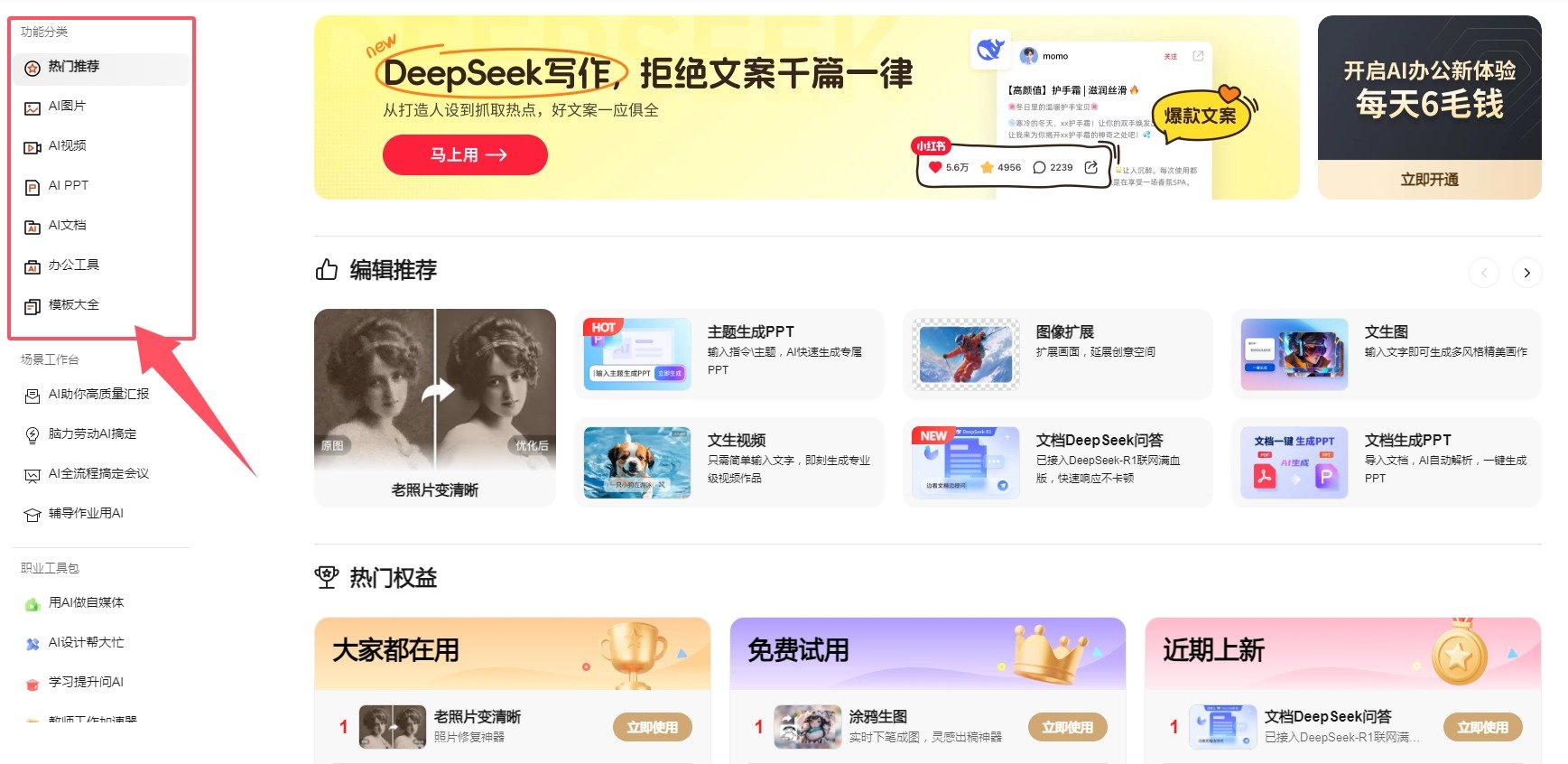Go to previous 编辑推荐 page arrow
Image resolution: width=1568 pixels, height=764 pixels.
(x=1484, y=273)
